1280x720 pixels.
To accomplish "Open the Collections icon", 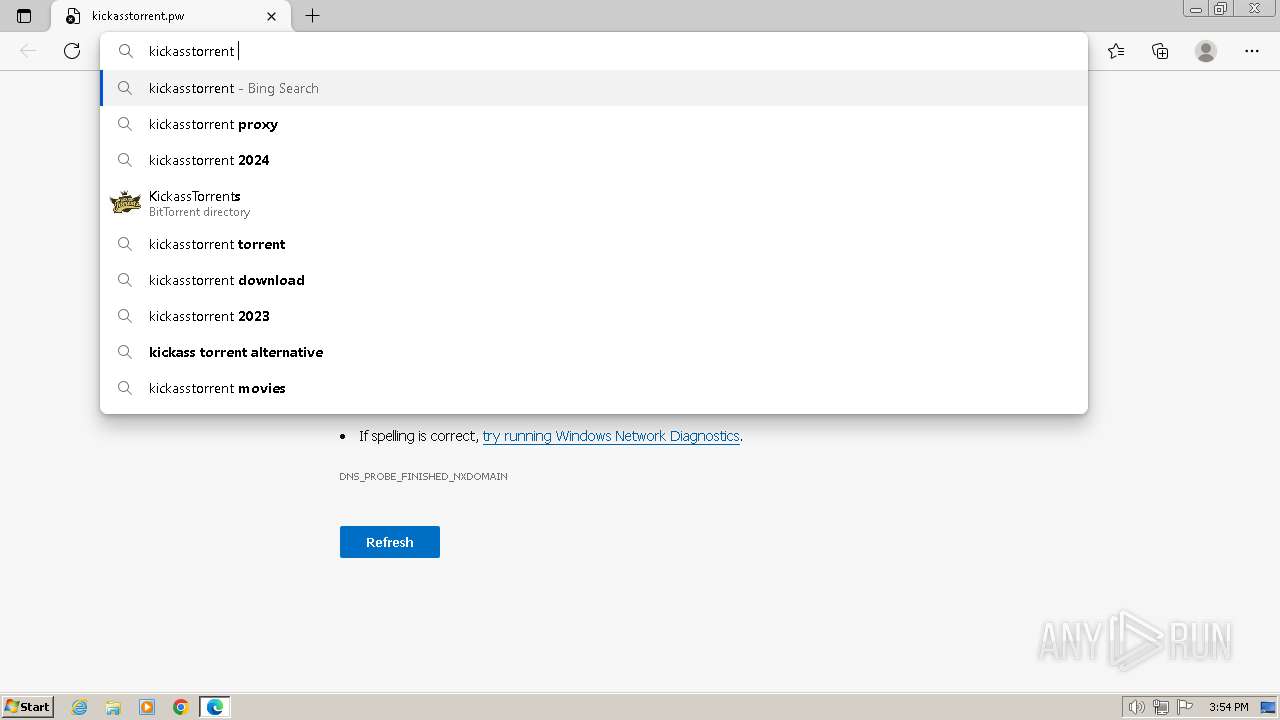I will [1160, 51].
